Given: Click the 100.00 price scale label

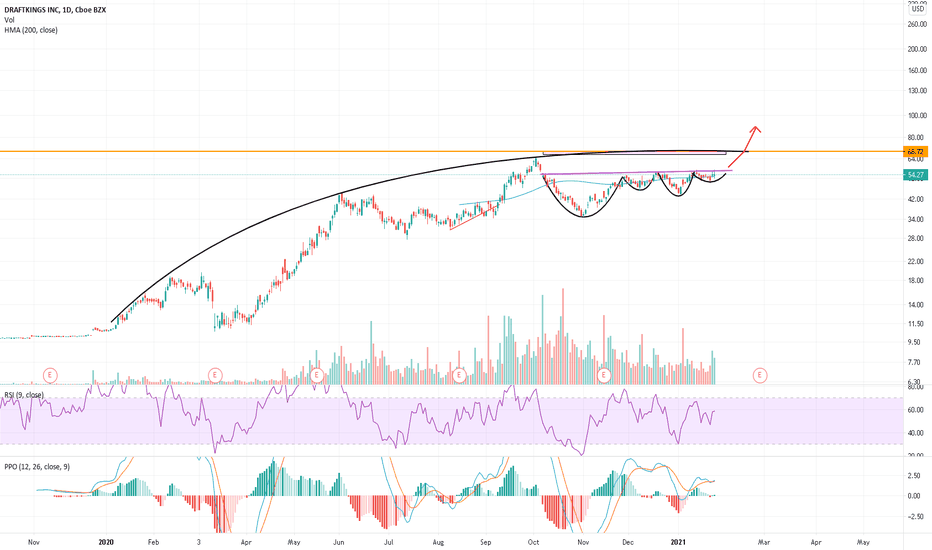Looking at the screenshot, I should point(917,116).
